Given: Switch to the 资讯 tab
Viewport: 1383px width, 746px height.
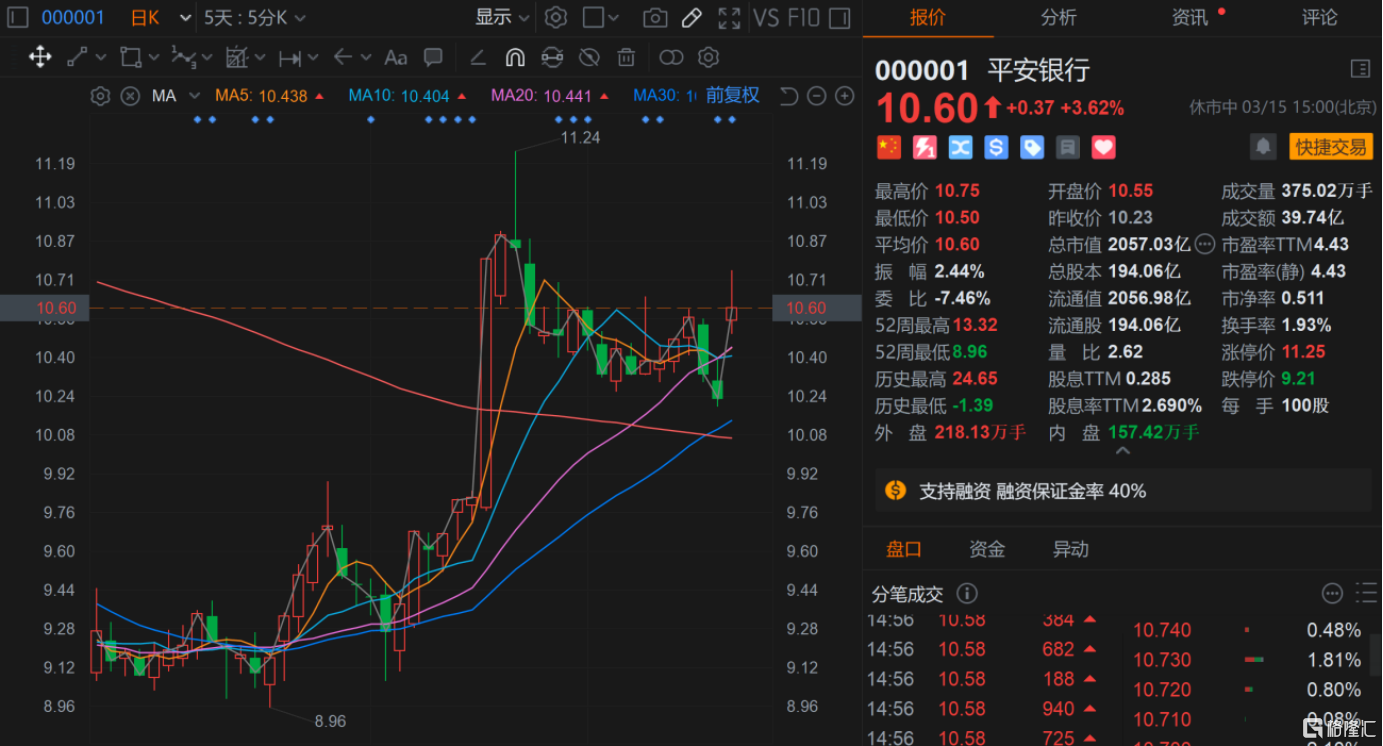Looking at the screenshot, I should [x=1190, y=17].
